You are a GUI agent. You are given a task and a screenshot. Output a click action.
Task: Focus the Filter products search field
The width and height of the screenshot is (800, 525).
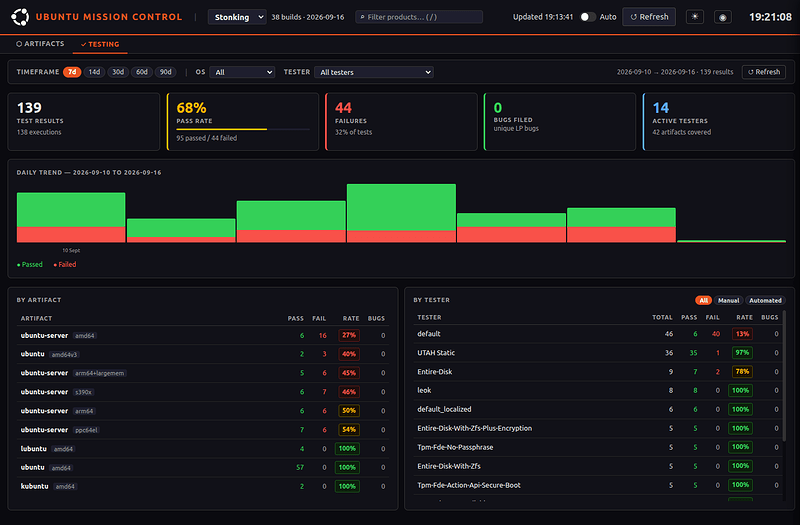pyautogui.click(x=419, y=17)
